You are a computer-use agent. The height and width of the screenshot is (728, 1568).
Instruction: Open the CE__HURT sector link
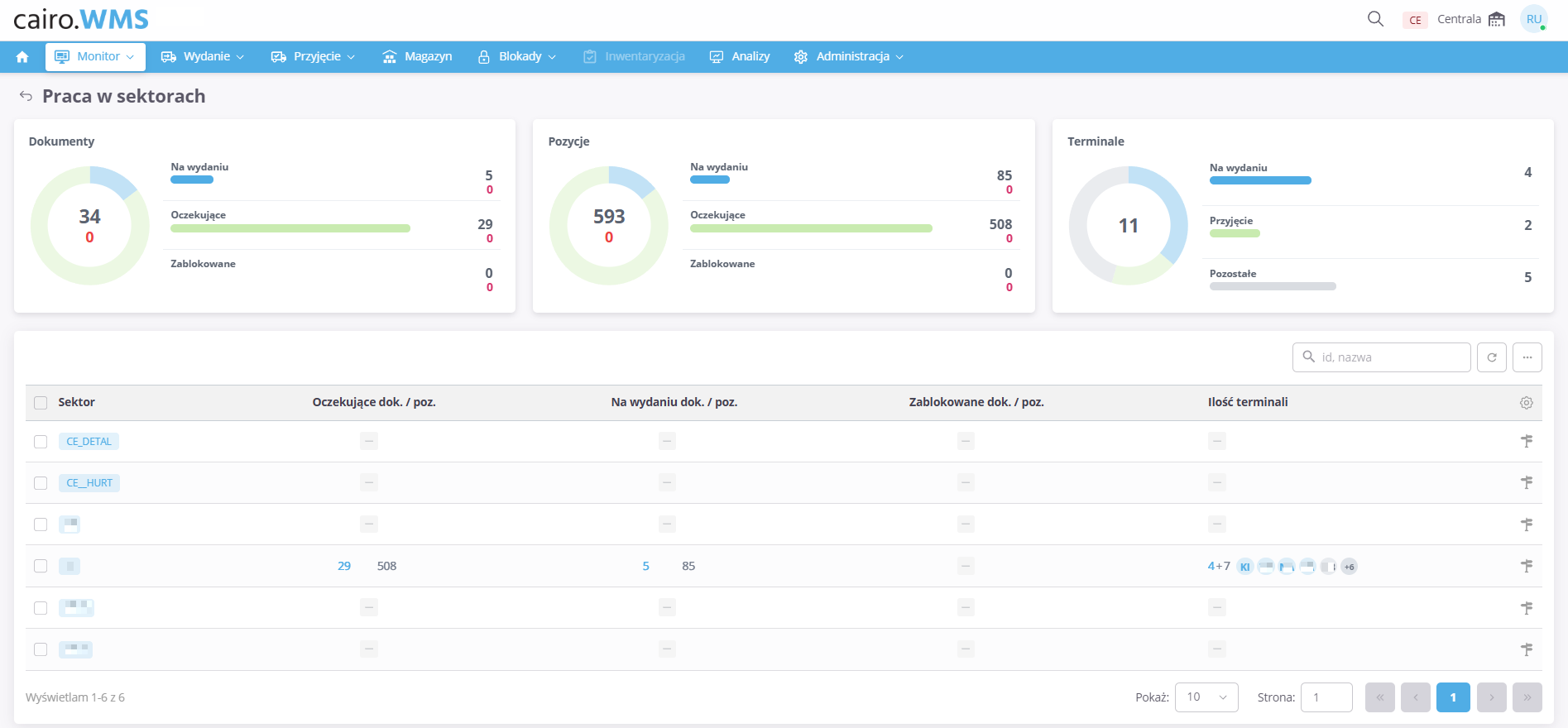(89, 483)
